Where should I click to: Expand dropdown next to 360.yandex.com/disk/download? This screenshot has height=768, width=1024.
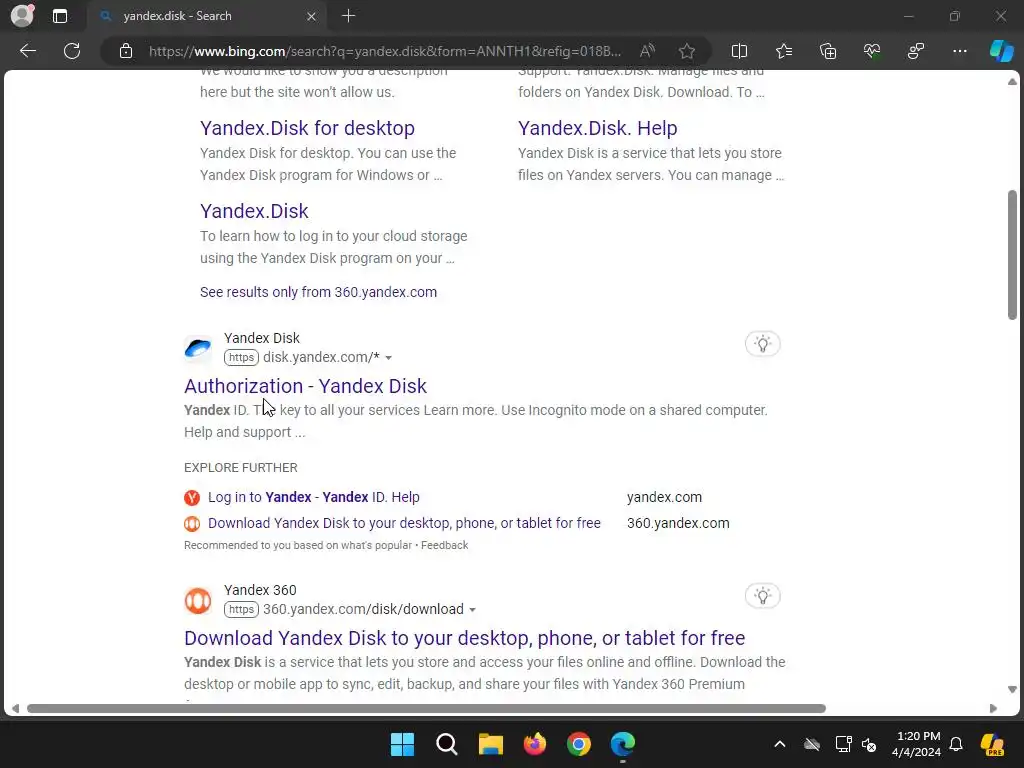click(x=472, y=610)
